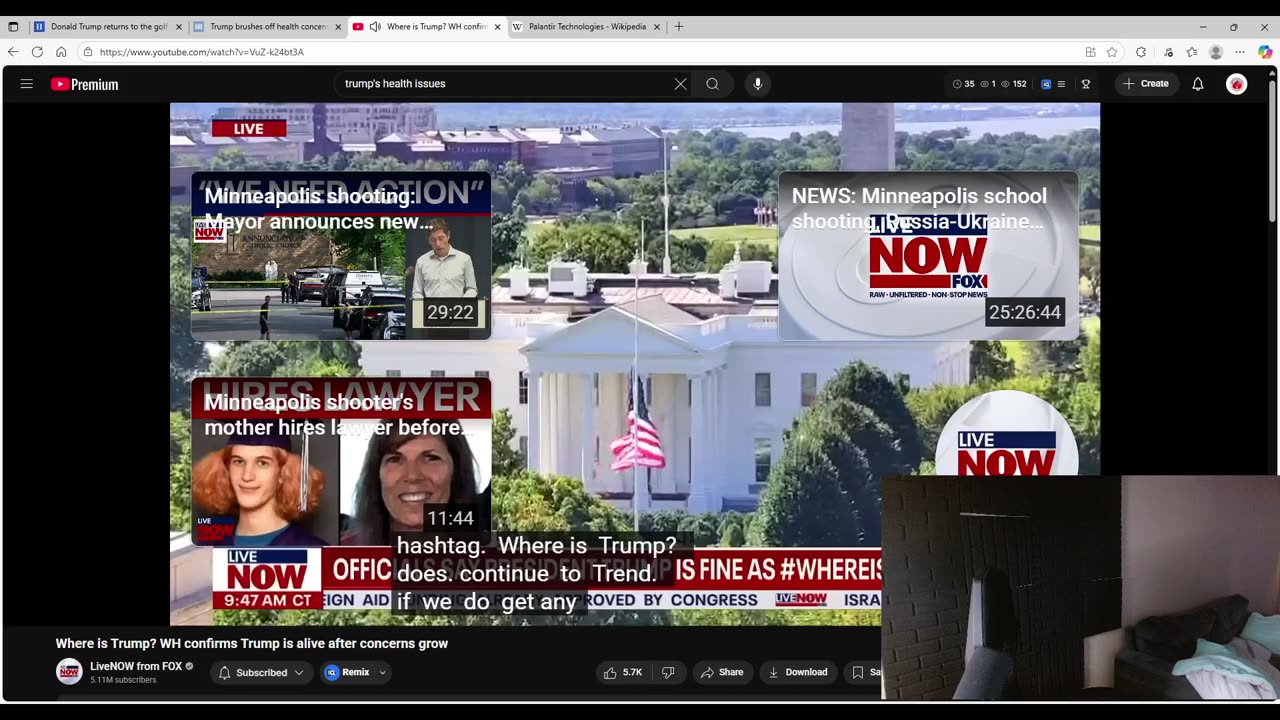
Task: Start a voice search with microphone
Action: coord(757,84)
